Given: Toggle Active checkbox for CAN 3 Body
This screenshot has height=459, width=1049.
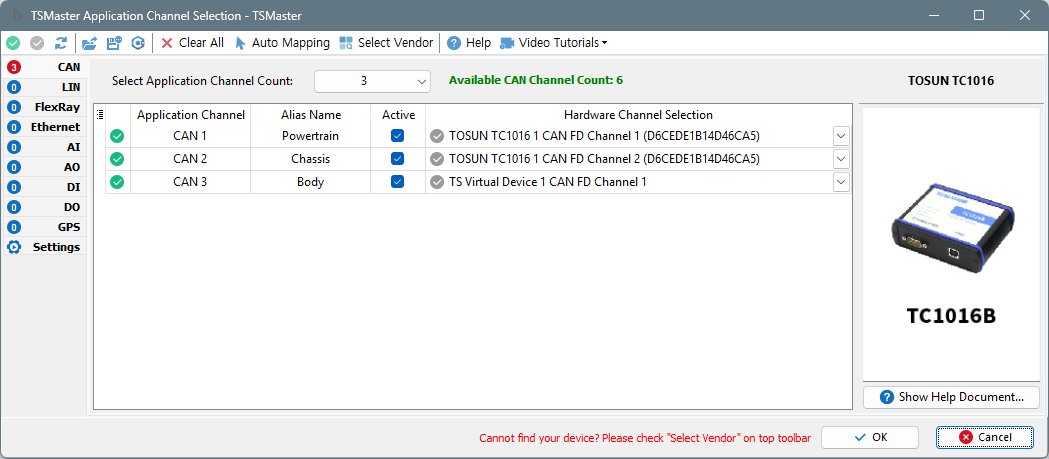Looking at the screenshot, I should [x=397, y=181].
